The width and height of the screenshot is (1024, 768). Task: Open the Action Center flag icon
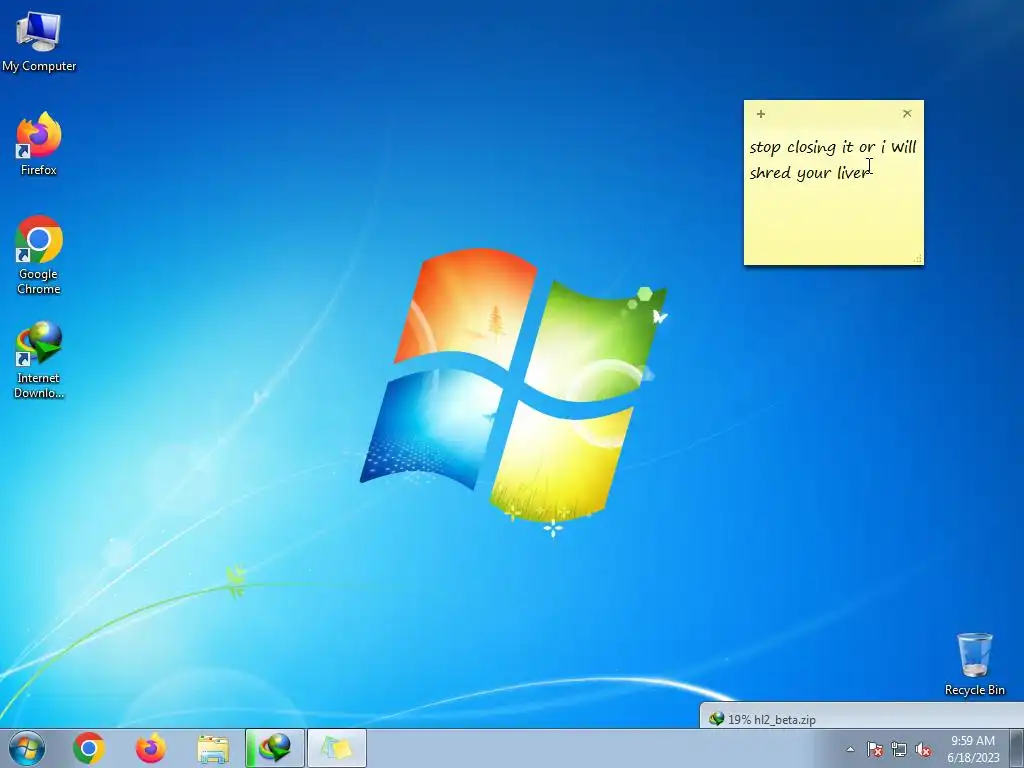874,750
